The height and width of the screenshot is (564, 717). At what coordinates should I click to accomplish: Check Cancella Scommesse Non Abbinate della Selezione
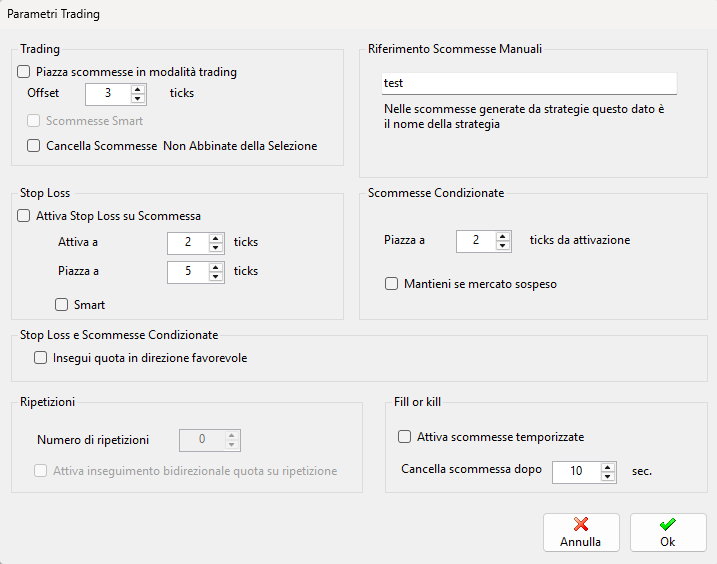33,145
